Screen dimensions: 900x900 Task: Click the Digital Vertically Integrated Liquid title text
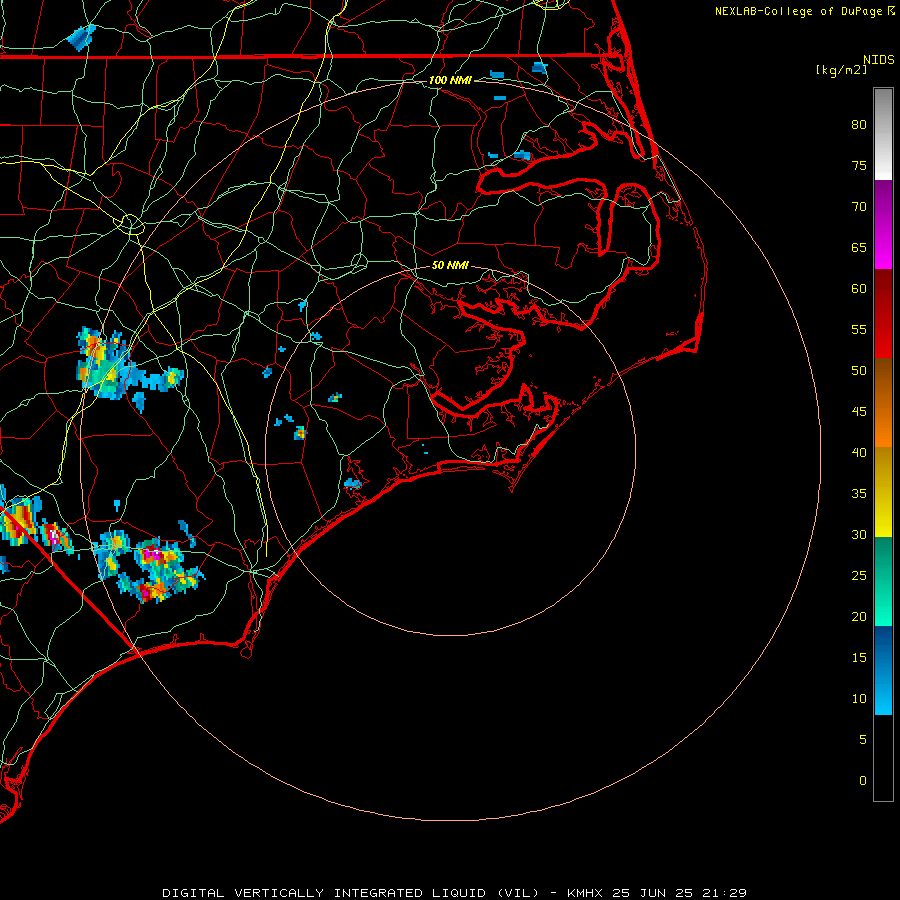351,893
